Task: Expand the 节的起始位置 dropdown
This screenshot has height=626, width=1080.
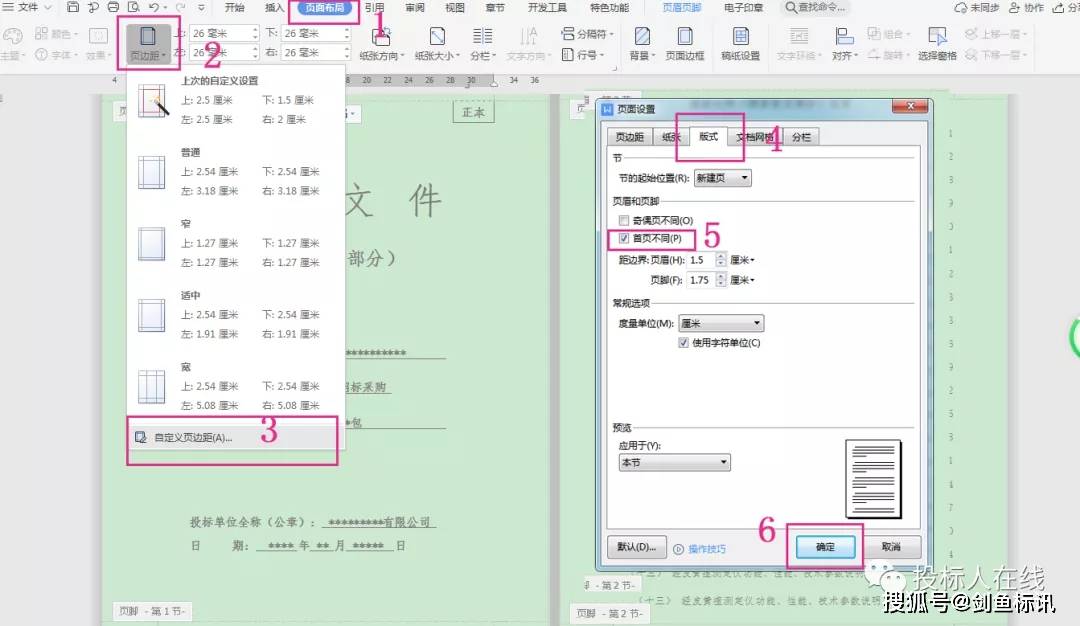Action: [x=723, y=178]
